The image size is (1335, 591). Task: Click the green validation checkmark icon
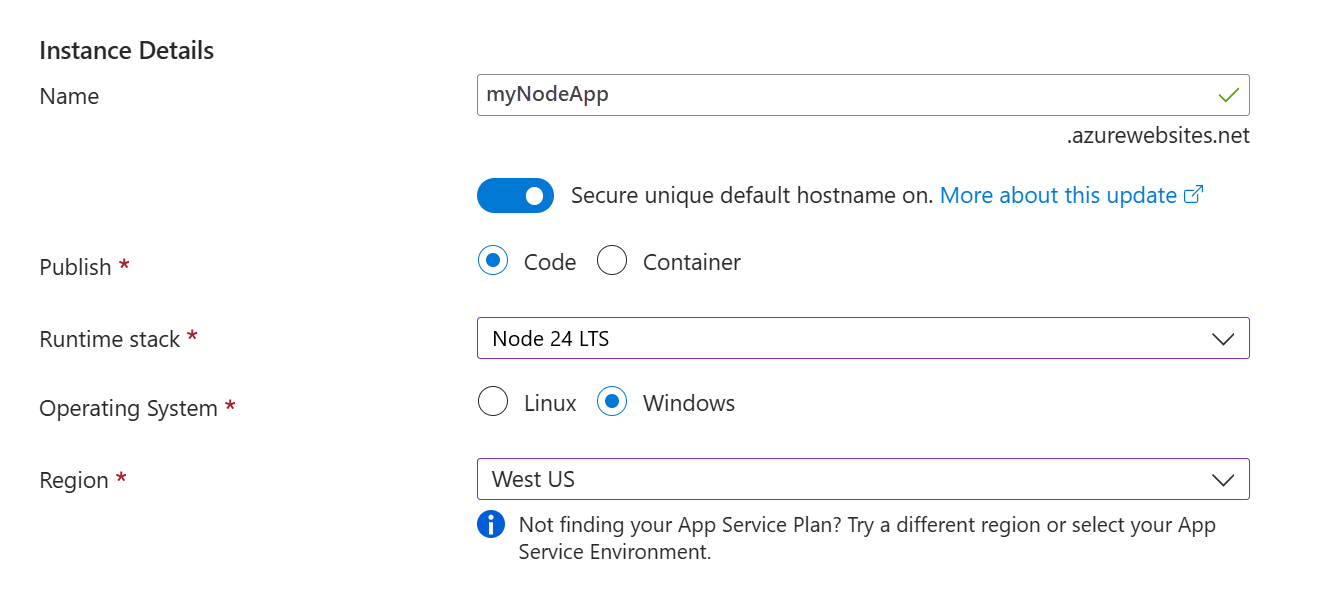pos(1229,96)
